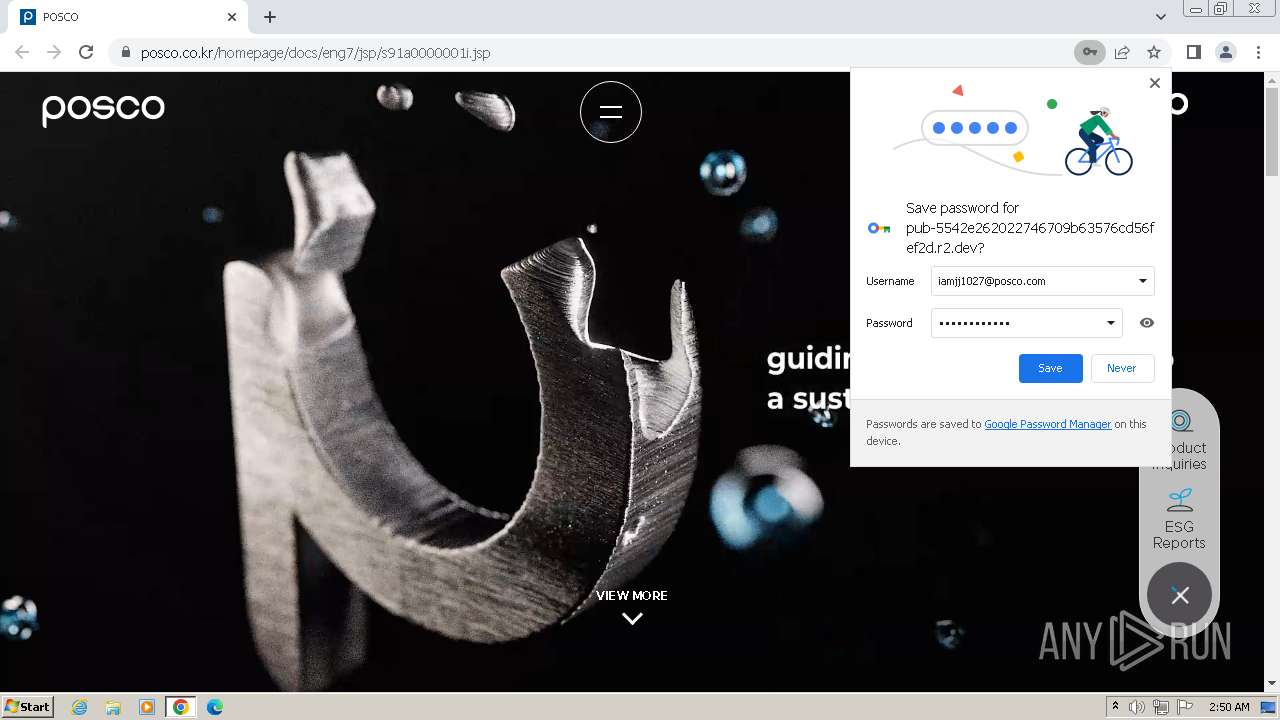Viewport: 1280px width, 720px height.
Task: Close the POSCO tab
Action: click(x=232, y=17)
